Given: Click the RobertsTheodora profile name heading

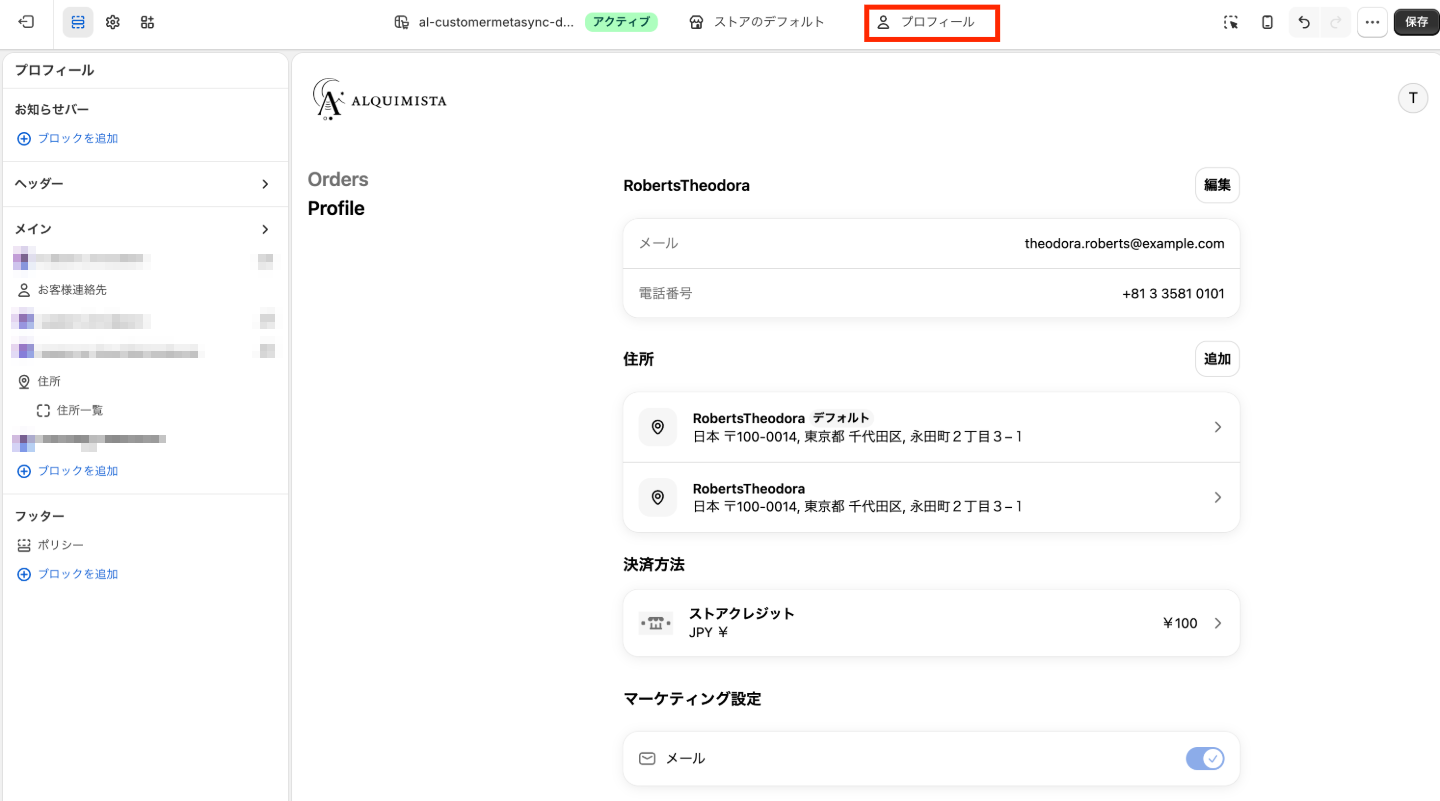Looking at the screenshot, I should 686,185.
